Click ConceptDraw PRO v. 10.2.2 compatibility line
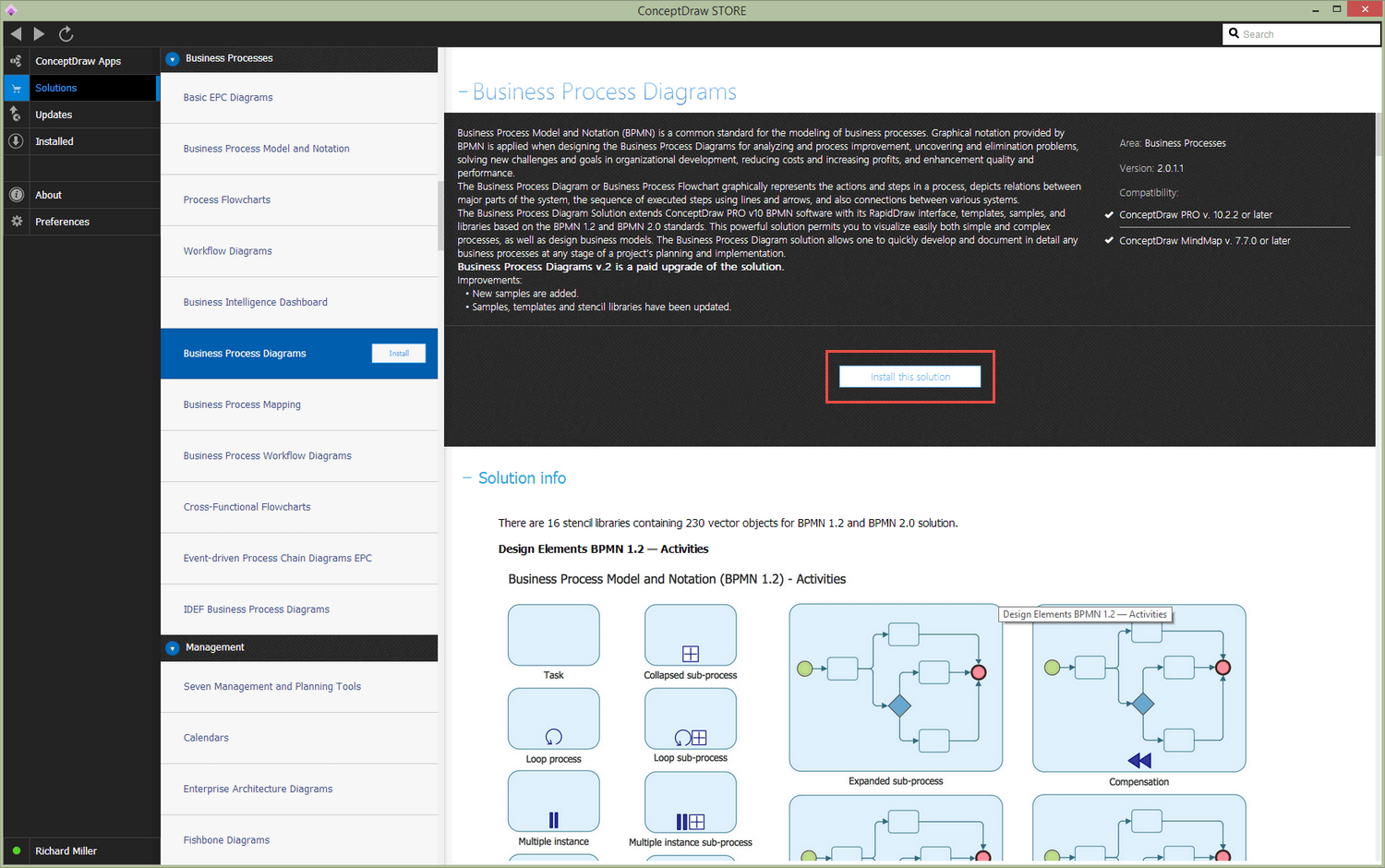Viewport: 1385px width, 868px height. tap(1196, 215)
